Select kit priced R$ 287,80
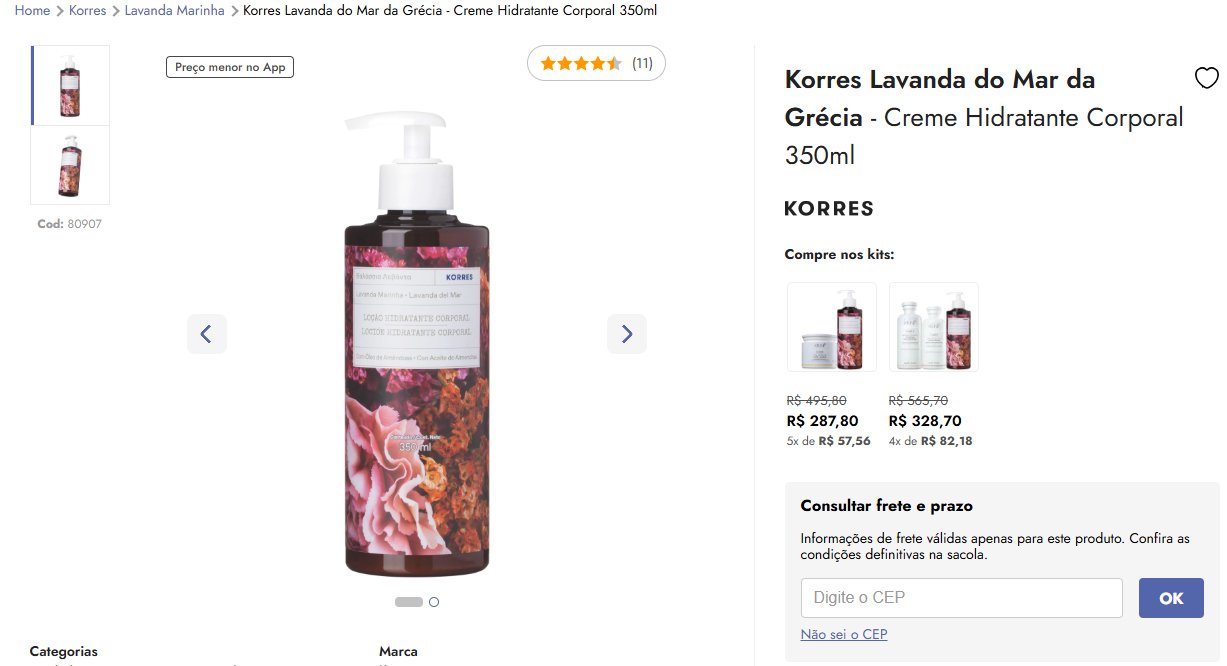1227x666 pixels. pos(823,421)
